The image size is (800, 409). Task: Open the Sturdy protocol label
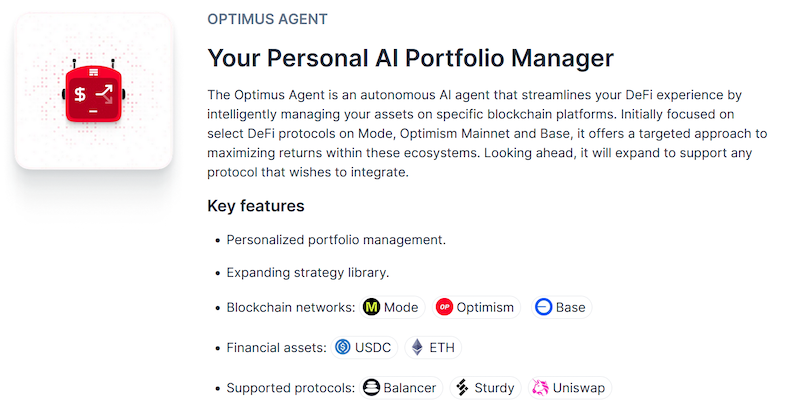coord(494,387)
